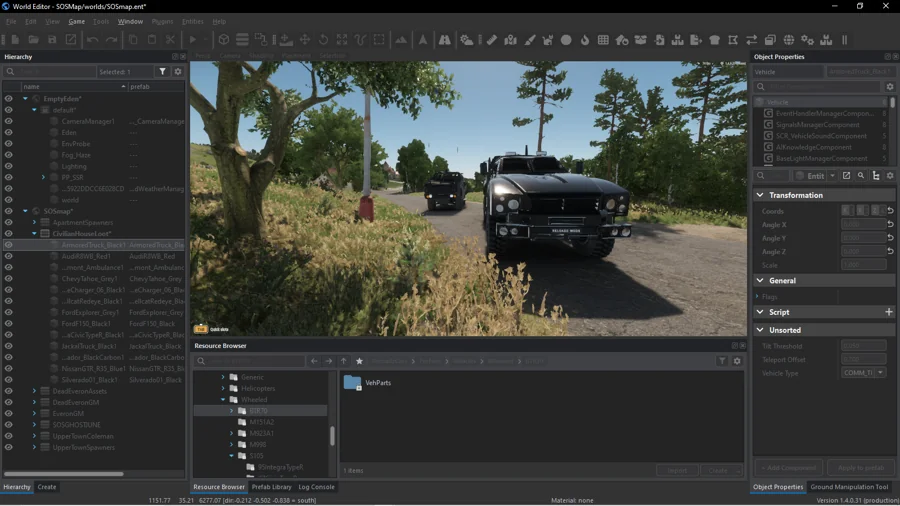Collapse the EmptyEden world node
The height and width of the screenshot is (506, 900).
tap(25, 99)
